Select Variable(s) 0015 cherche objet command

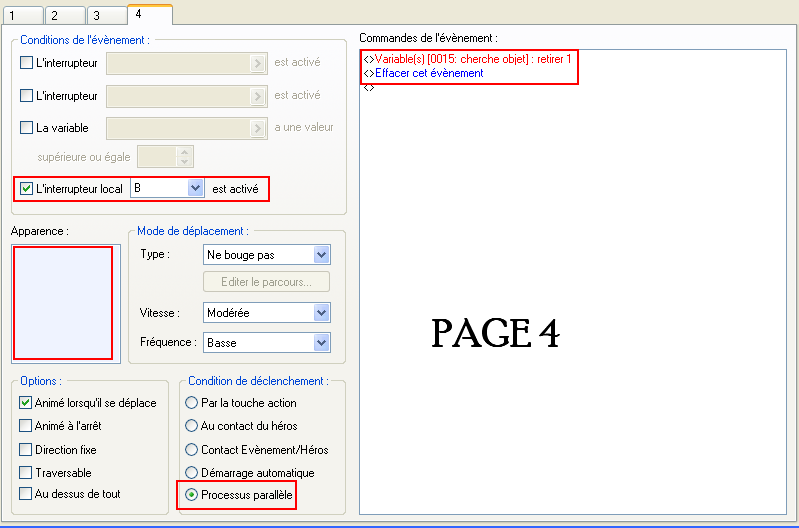click(x=468, y=59)
